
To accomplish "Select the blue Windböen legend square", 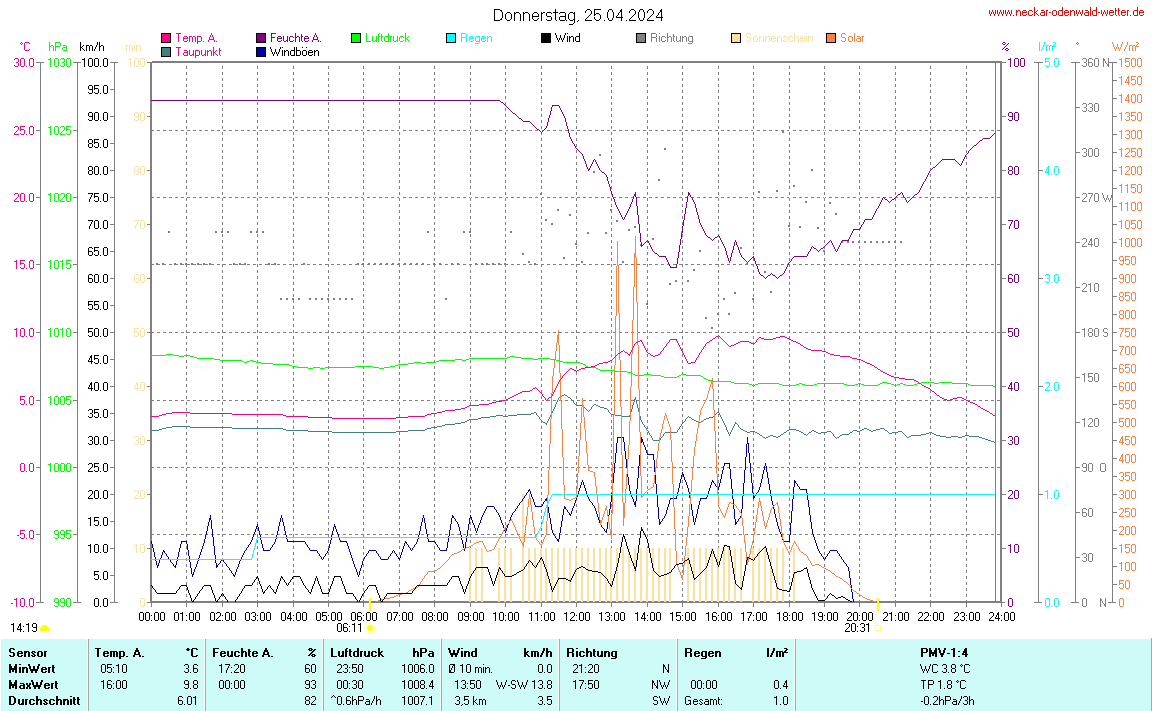I will (261, 51).
